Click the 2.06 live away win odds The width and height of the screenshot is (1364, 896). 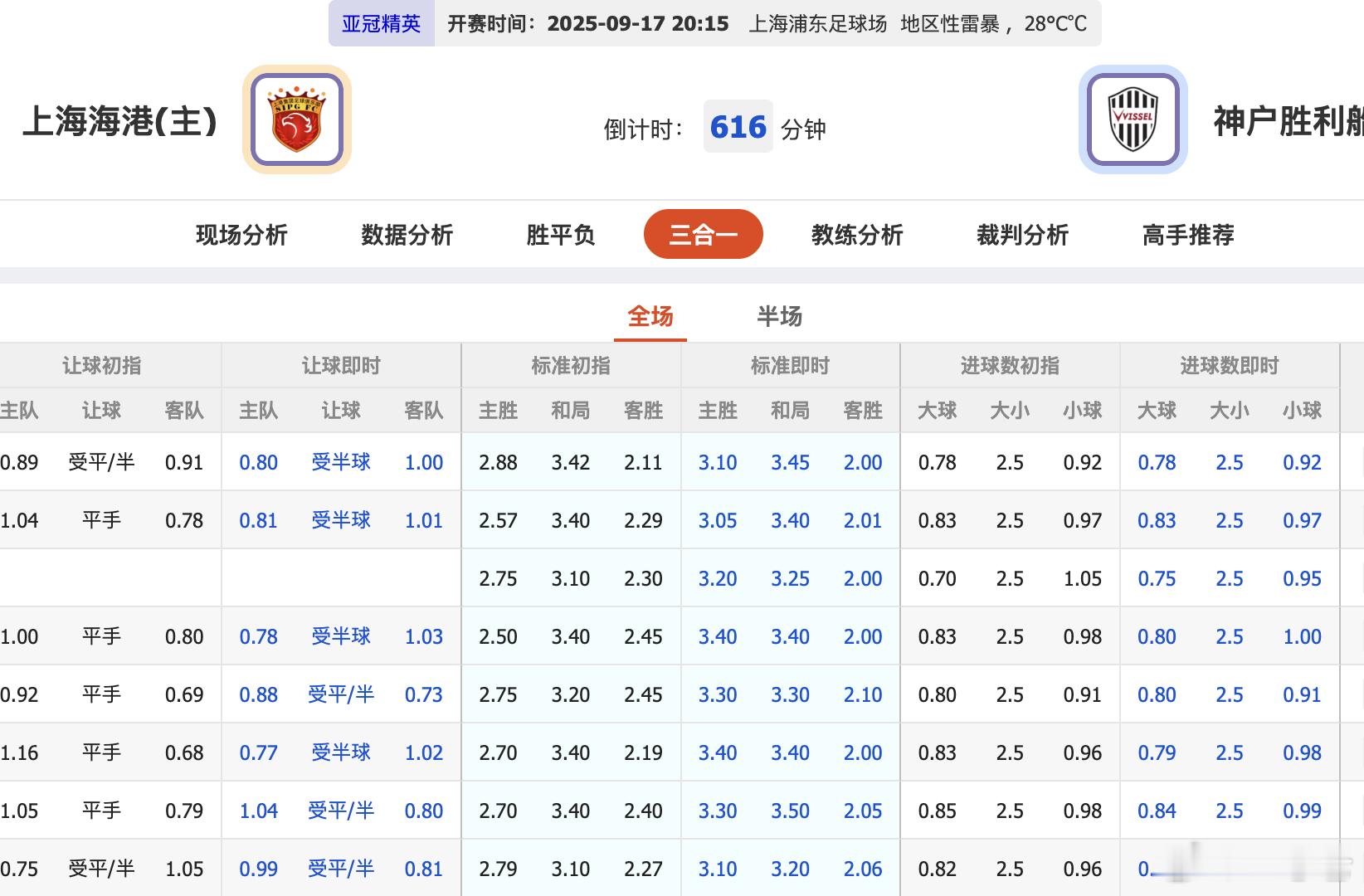[x=863, y=869]
